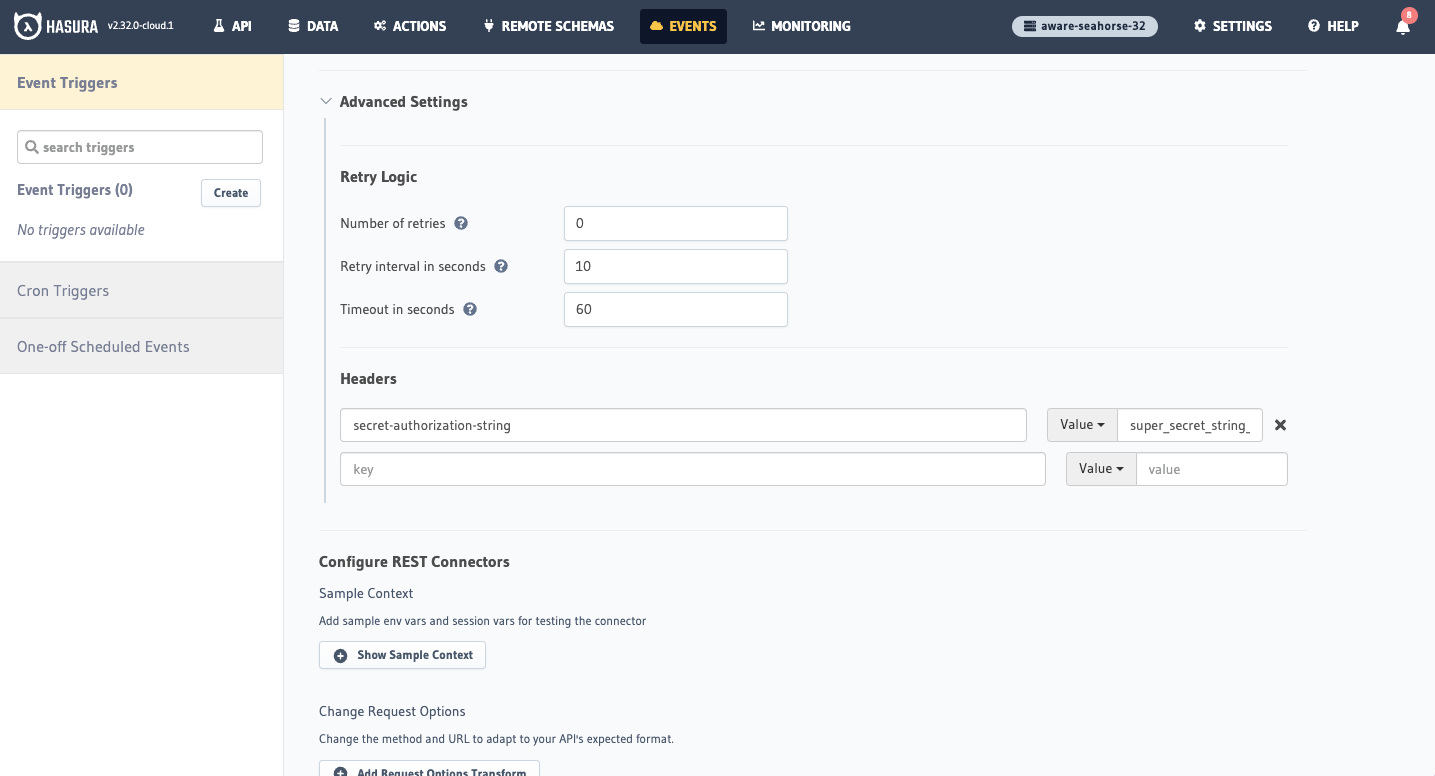Remove the secret-authorization-string header with X
This screenshot has height=776, width=1435.
pyautogui.click(x=1280, y=425)
